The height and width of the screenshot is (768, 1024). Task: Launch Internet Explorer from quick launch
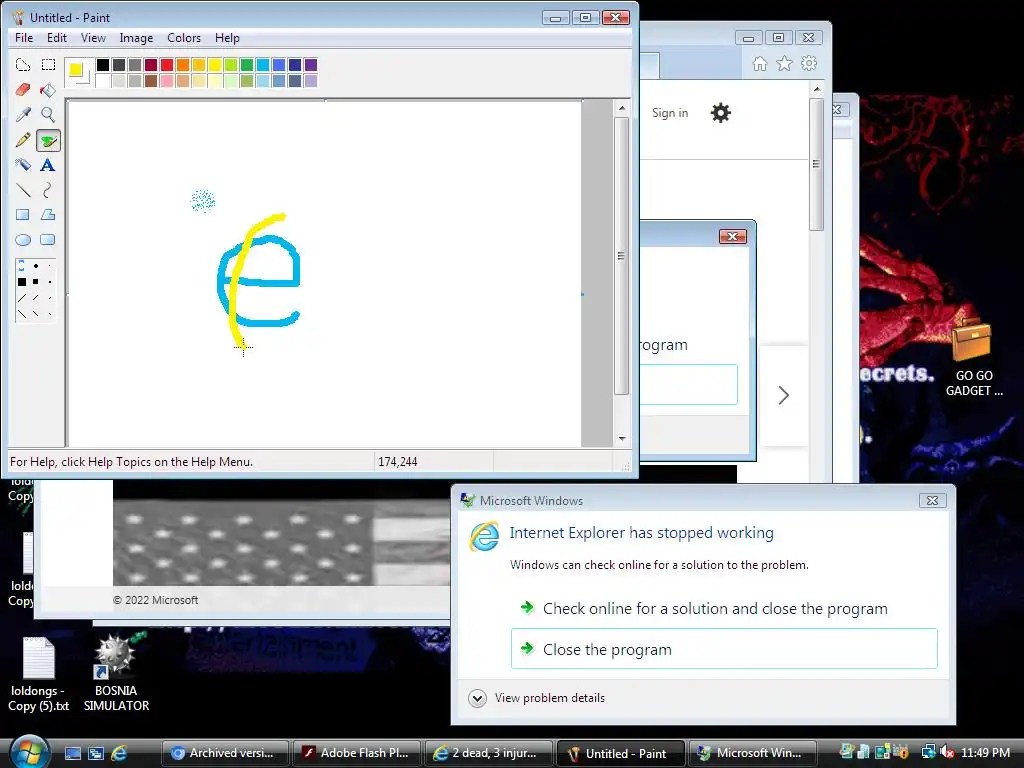(x=119, y=753)
